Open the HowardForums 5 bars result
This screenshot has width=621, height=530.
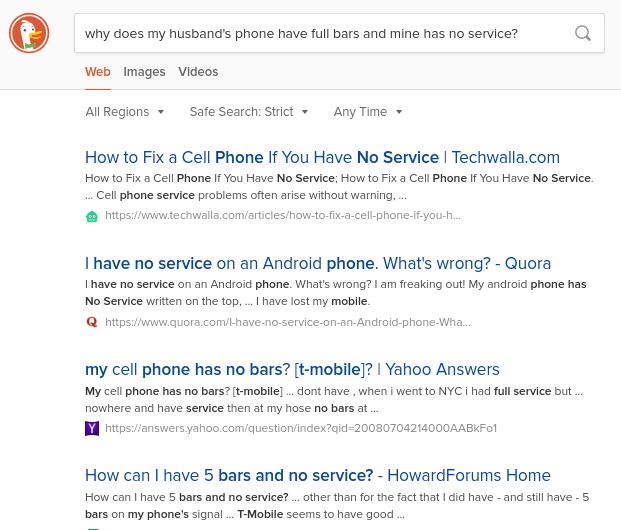[318, 475]
